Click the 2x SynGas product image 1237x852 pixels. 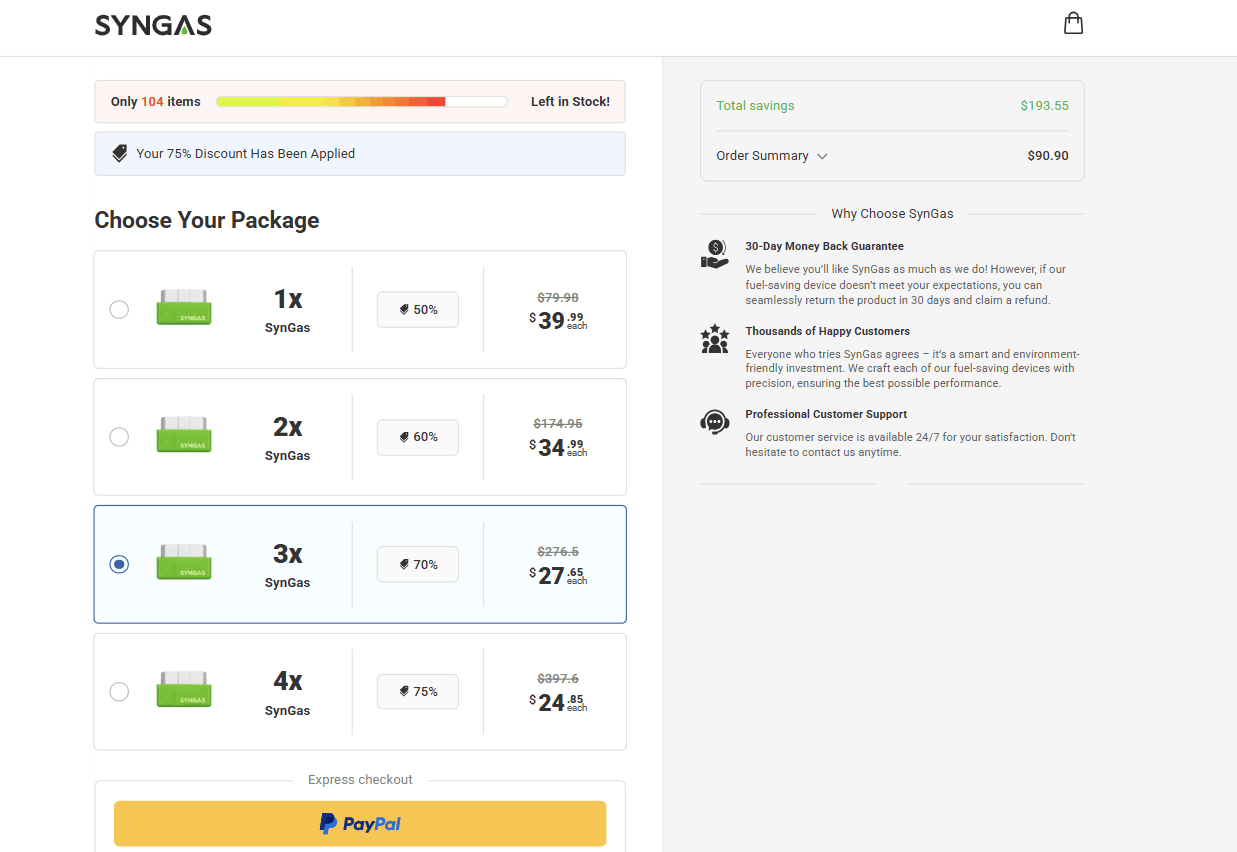184,435
